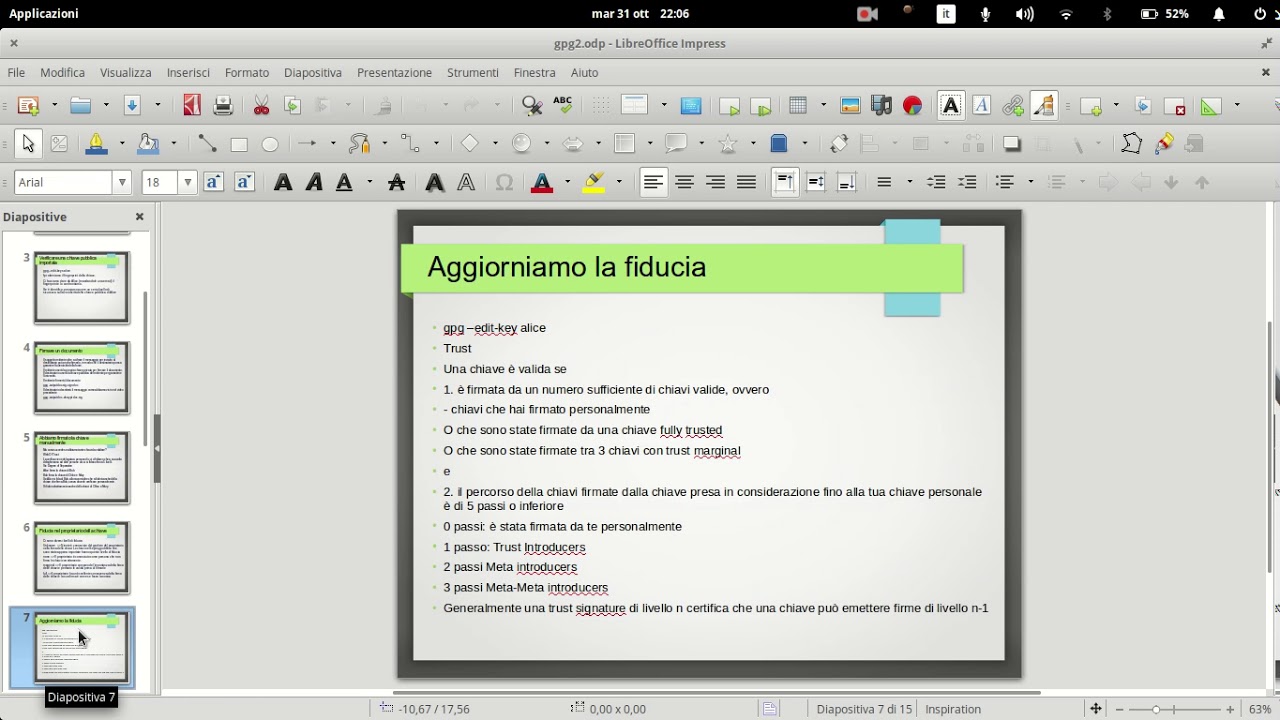The image size is (1280, 720).
Task: Cut selection with the scissors icon
Action: coord(262,105)
